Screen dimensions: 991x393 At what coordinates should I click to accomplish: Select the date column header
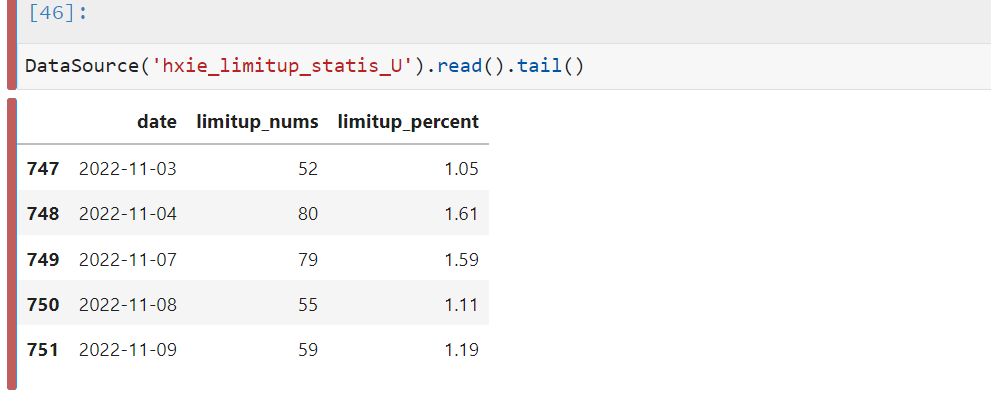pyautogui.click(x=157, y=122)
